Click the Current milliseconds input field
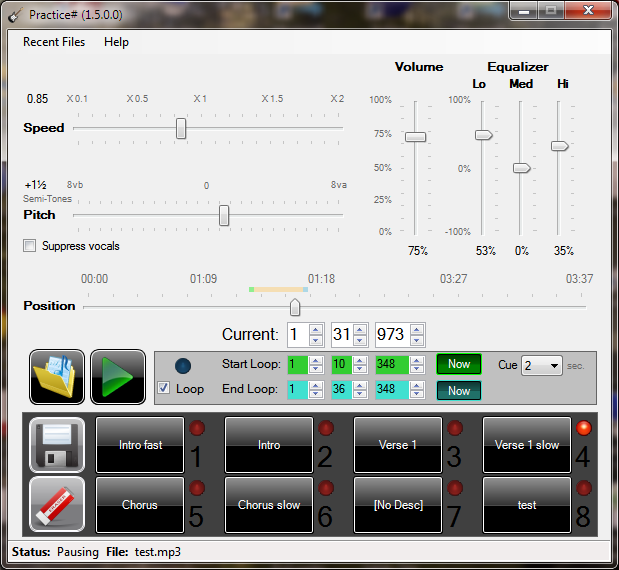619x570 pixels. click(x=391, y=334)
